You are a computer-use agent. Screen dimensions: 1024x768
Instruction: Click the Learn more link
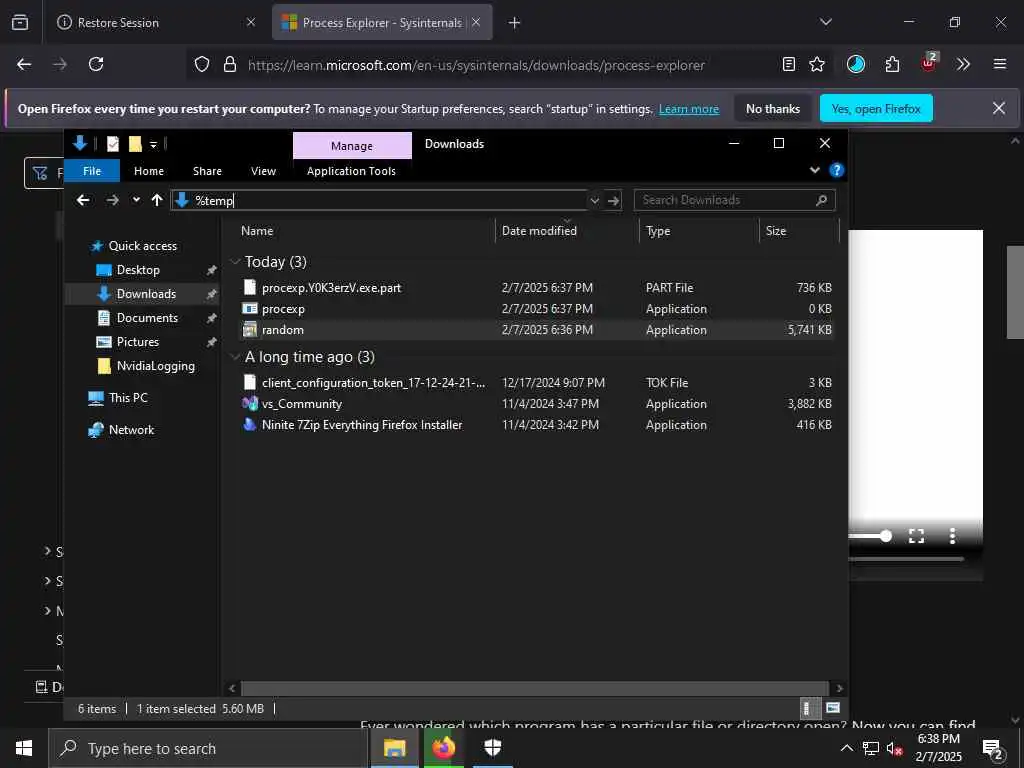[689, 109]
